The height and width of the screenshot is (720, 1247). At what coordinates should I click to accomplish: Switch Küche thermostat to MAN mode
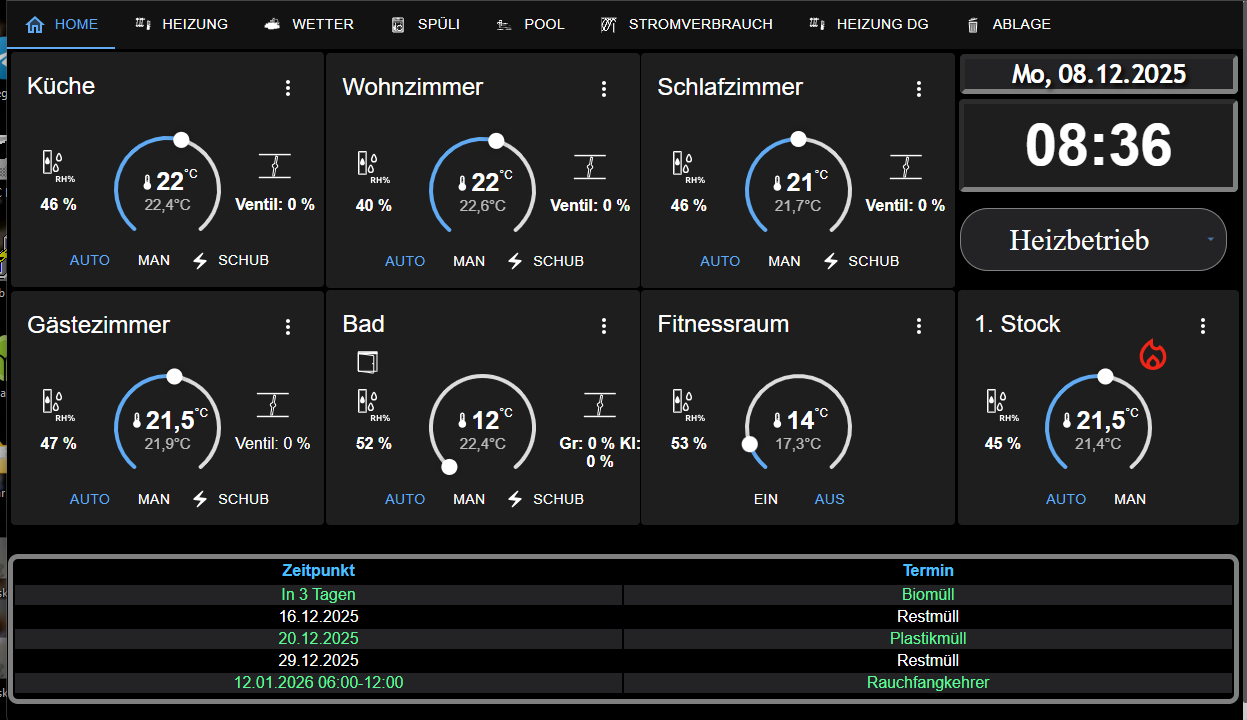click(x=154, y=260)
